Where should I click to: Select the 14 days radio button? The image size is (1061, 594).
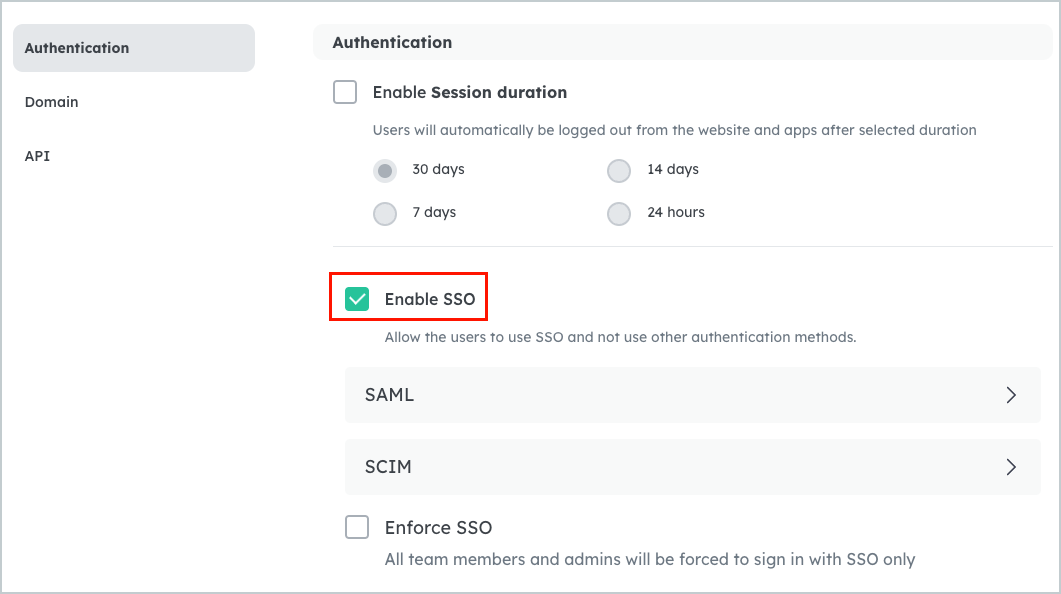[619, 170]
